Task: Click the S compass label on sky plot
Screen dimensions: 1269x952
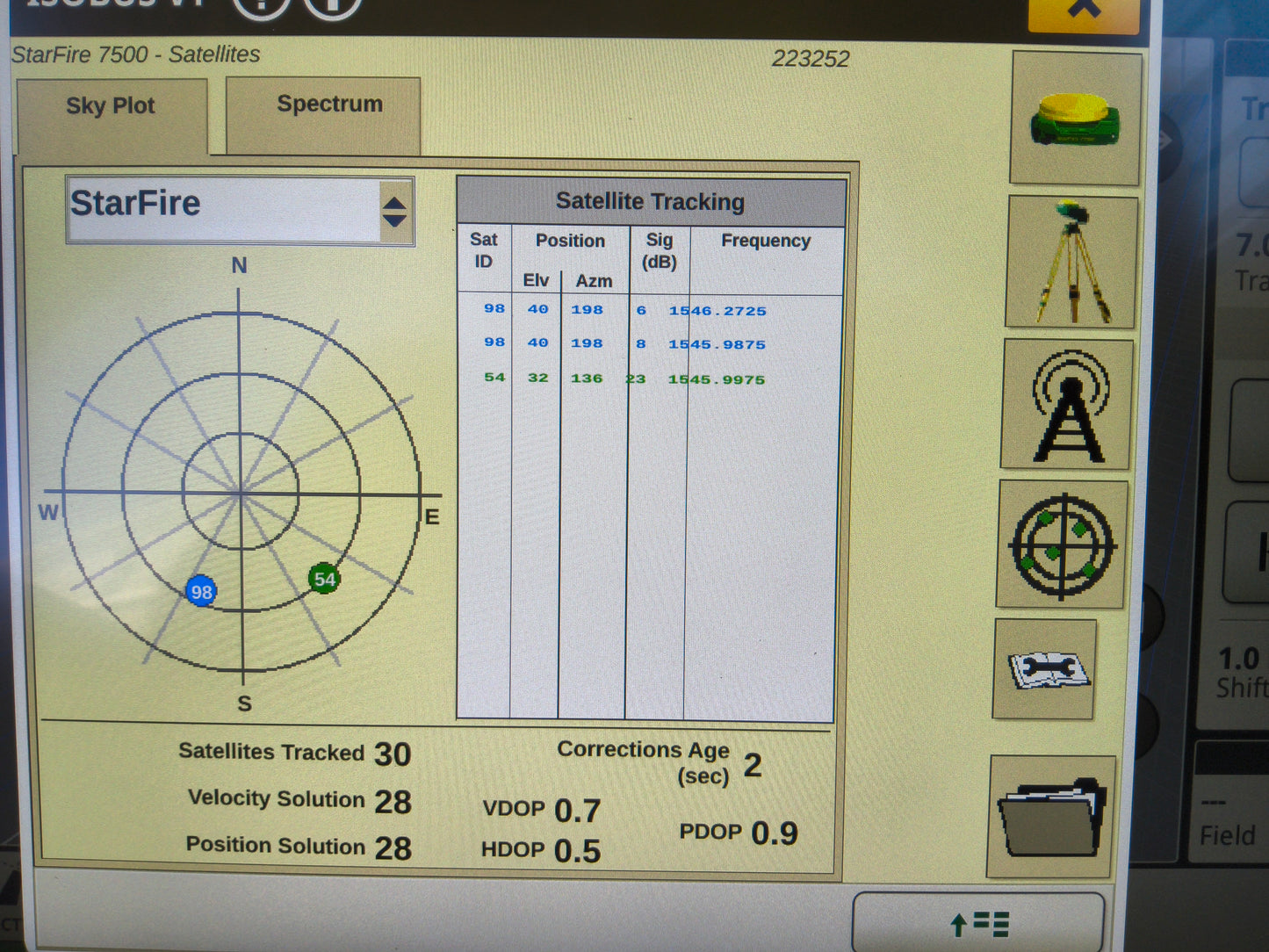Action: 244,703
